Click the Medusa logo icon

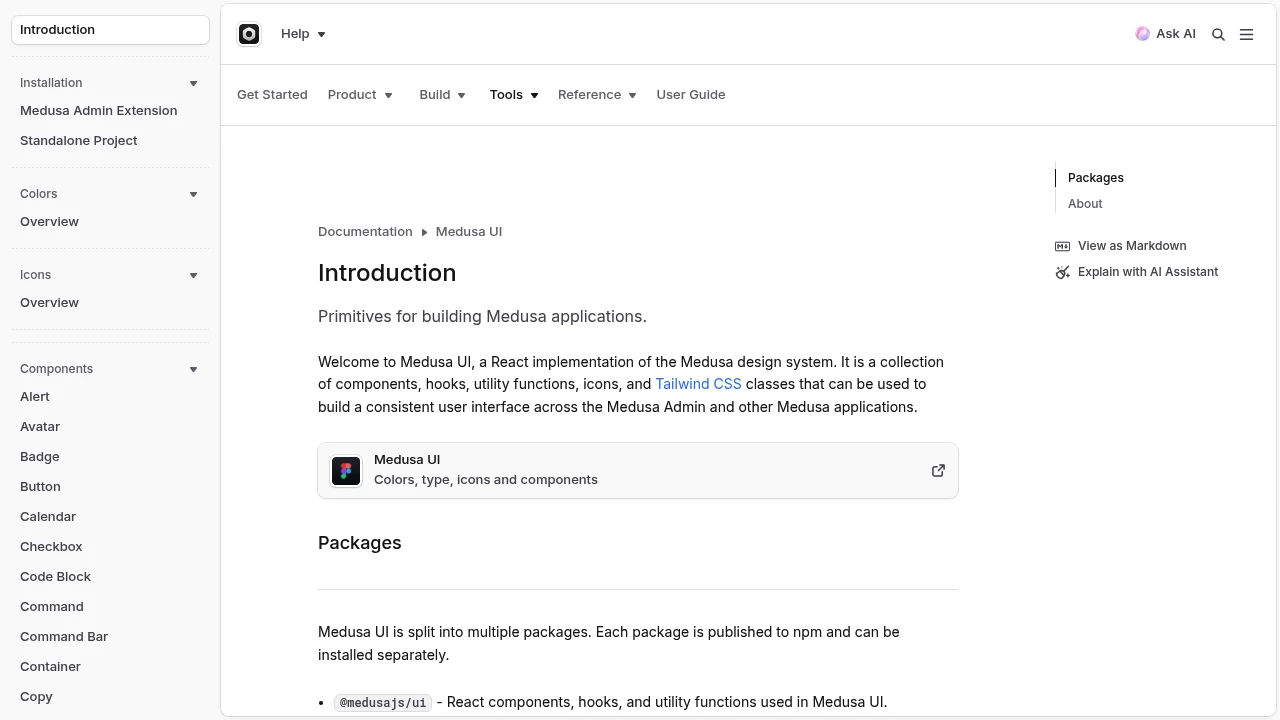249,34
